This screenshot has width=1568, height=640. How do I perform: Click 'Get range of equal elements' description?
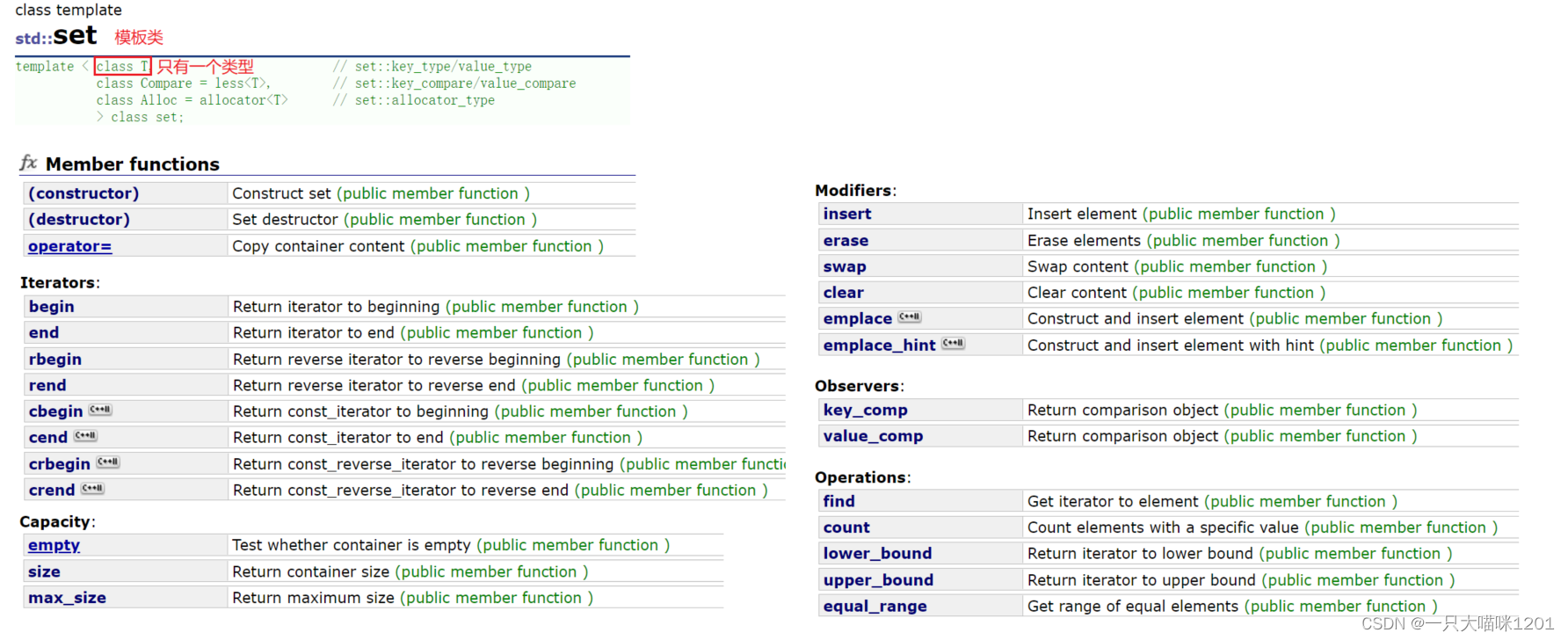(x=1133, y=607)
